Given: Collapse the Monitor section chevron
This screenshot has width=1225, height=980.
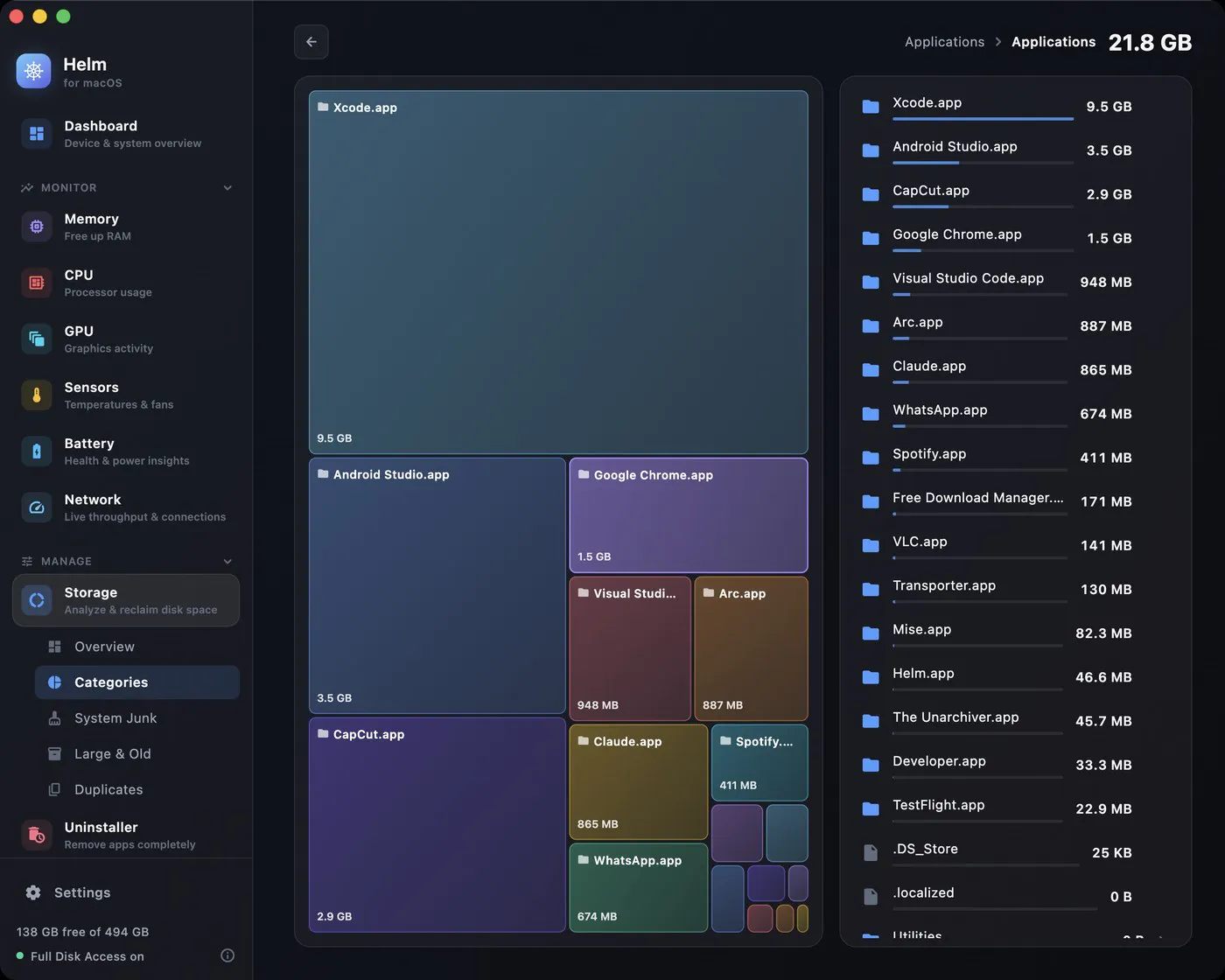Looking at the screenshot, I should [x=227, y=188].
